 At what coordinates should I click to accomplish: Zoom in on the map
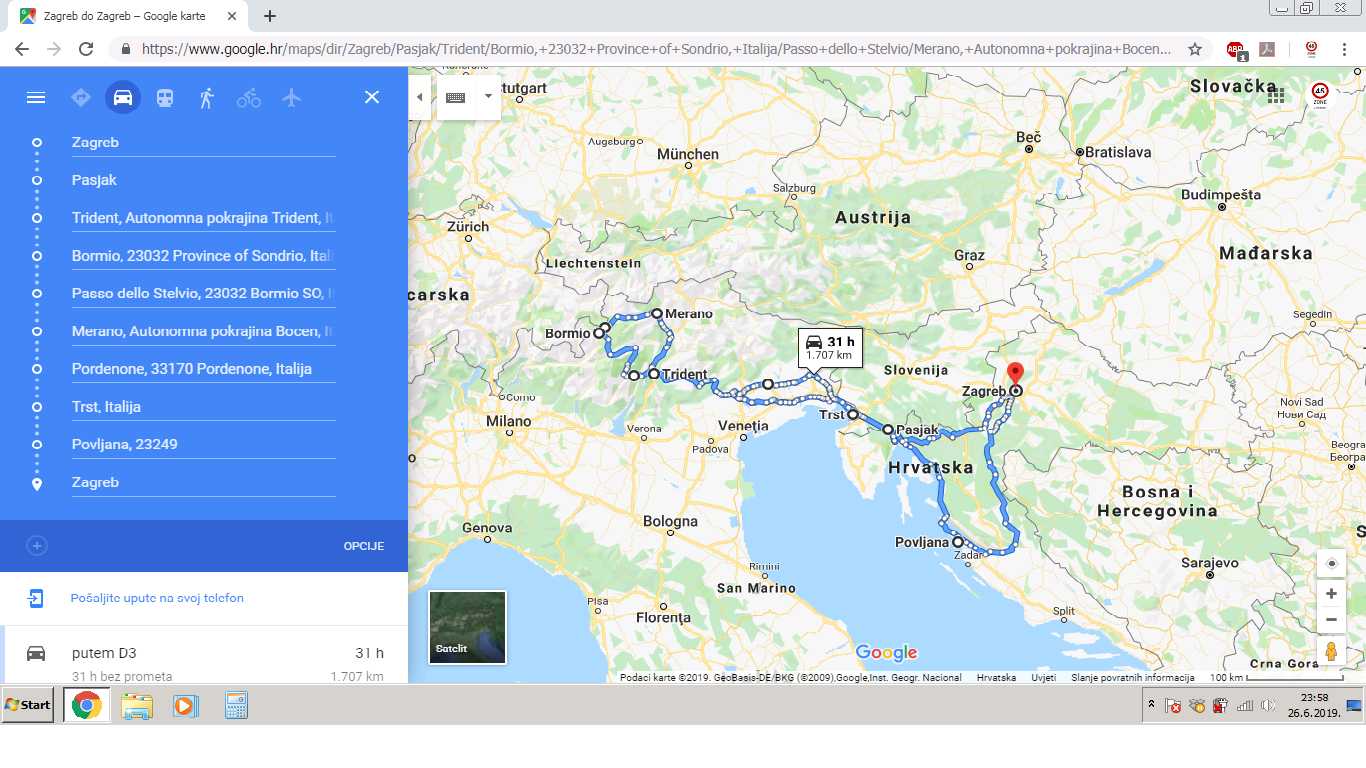[1331, 594]
